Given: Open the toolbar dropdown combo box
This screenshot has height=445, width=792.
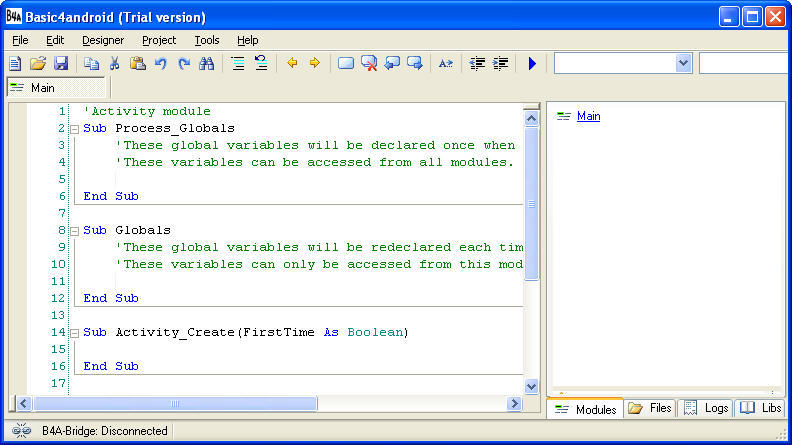Looking at the screenshot, I should click(683, 63).
